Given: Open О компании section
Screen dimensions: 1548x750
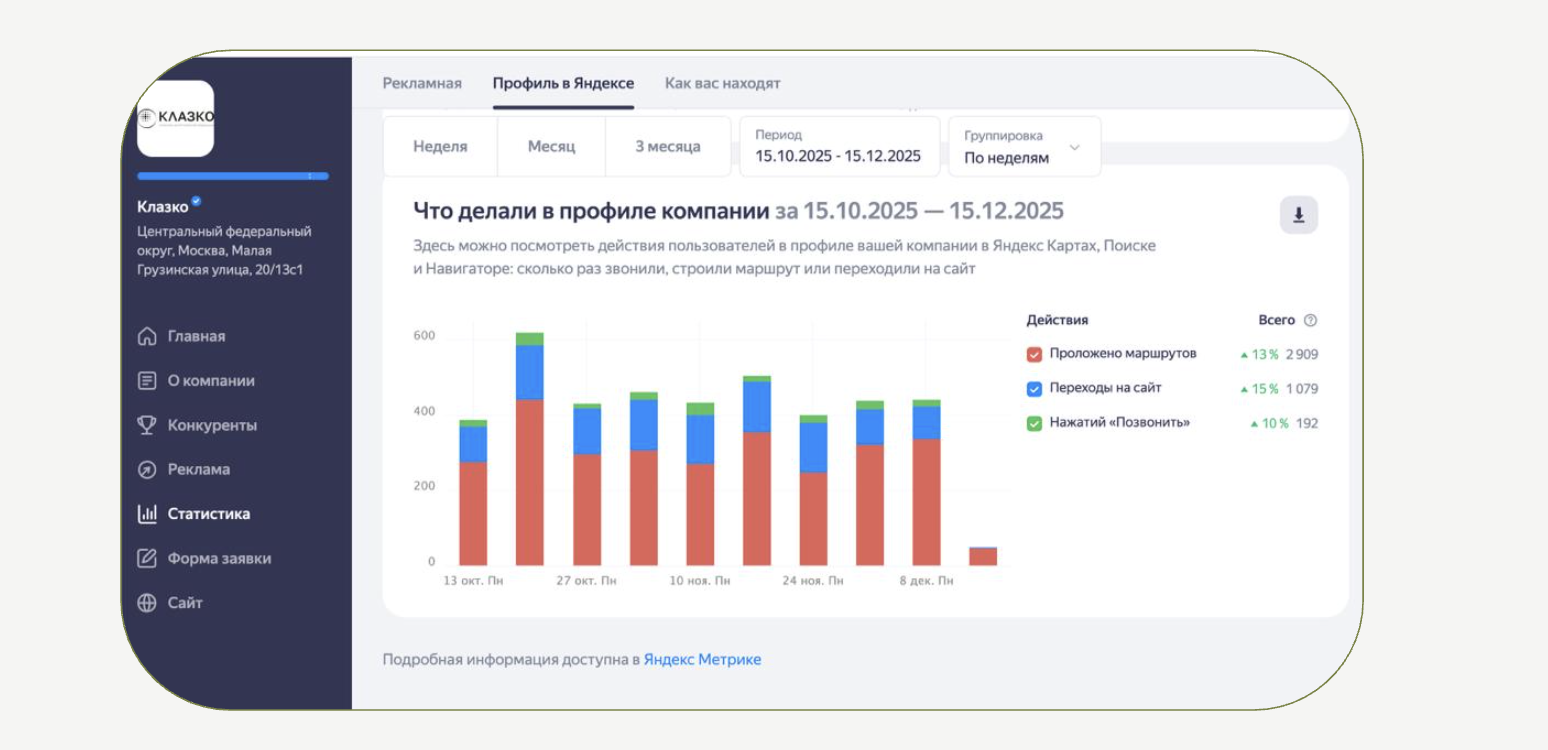Looking at the screenshot, I should point(211,381).
